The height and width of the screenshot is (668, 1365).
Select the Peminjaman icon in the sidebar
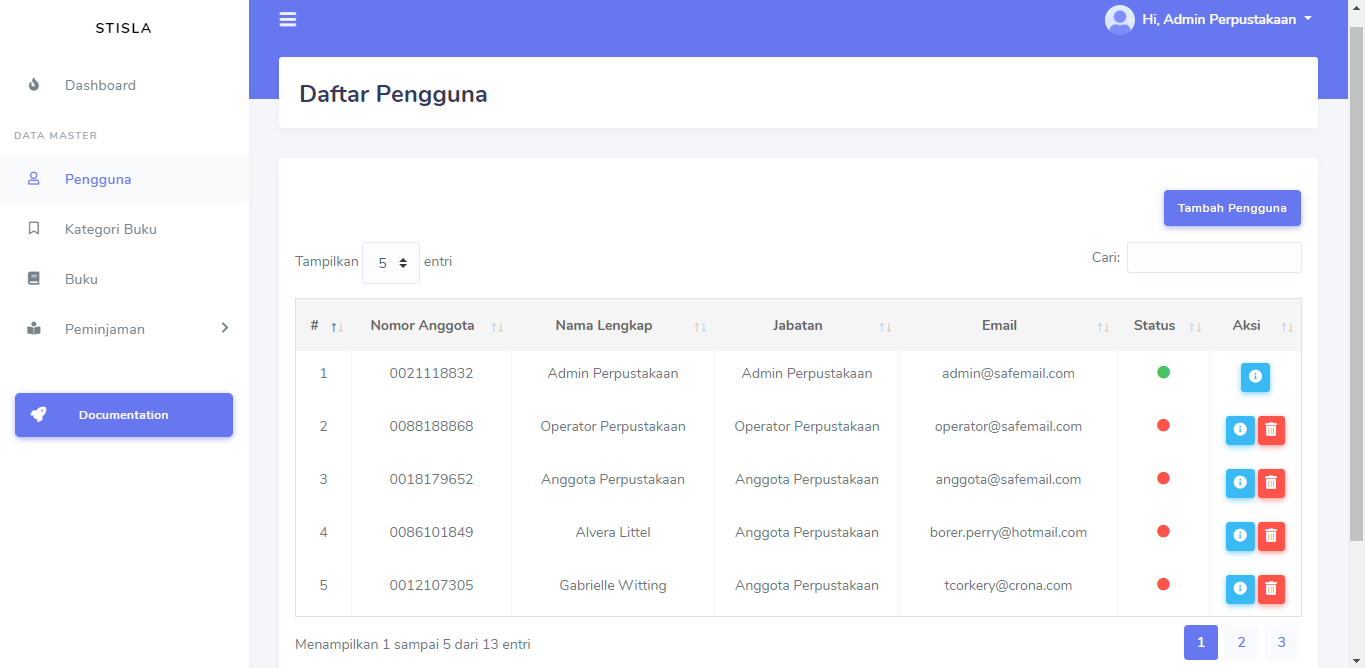coord(33,328)
